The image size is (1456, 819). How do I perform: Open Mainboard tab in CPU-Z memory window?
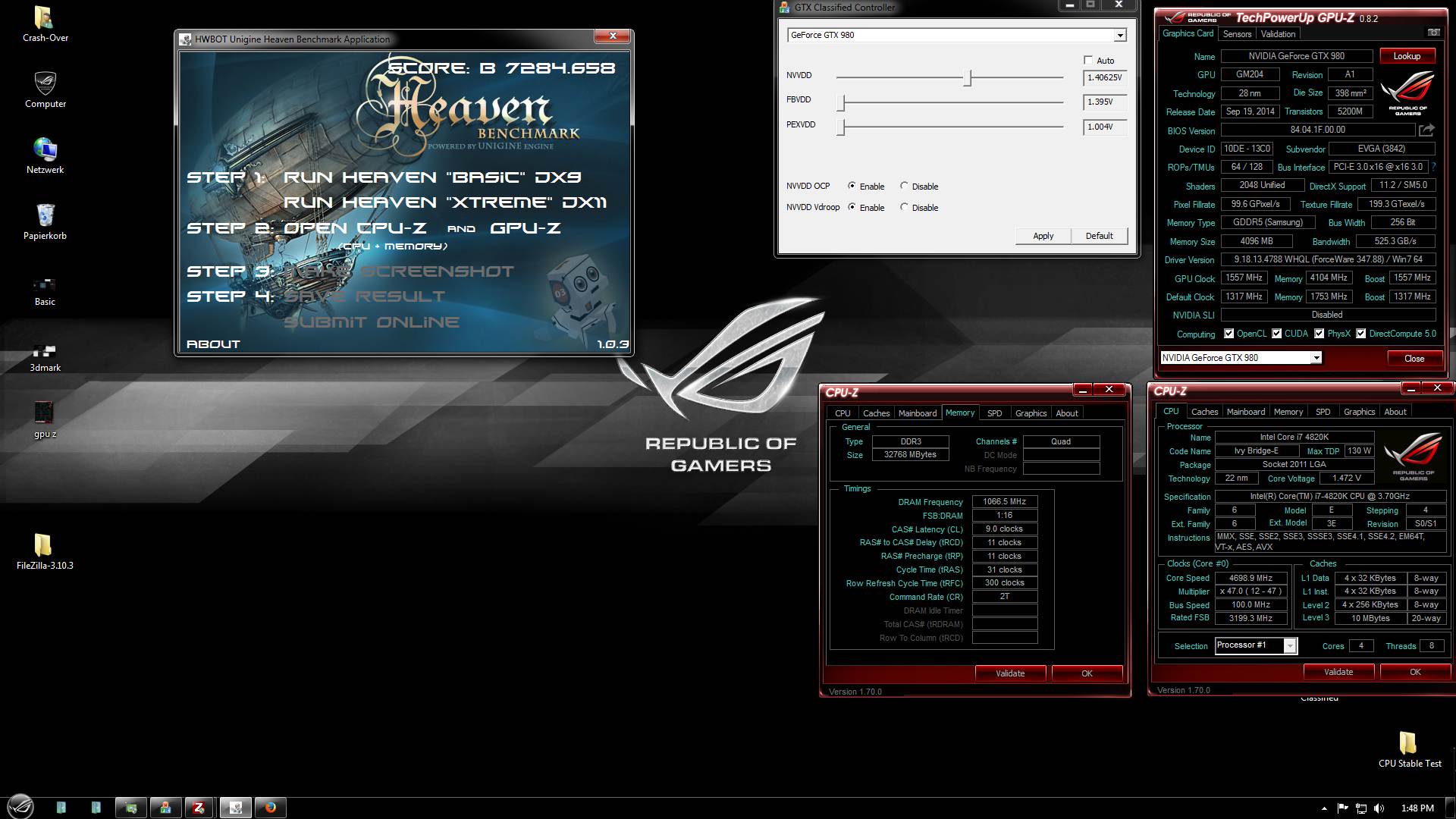coord(918,413)
